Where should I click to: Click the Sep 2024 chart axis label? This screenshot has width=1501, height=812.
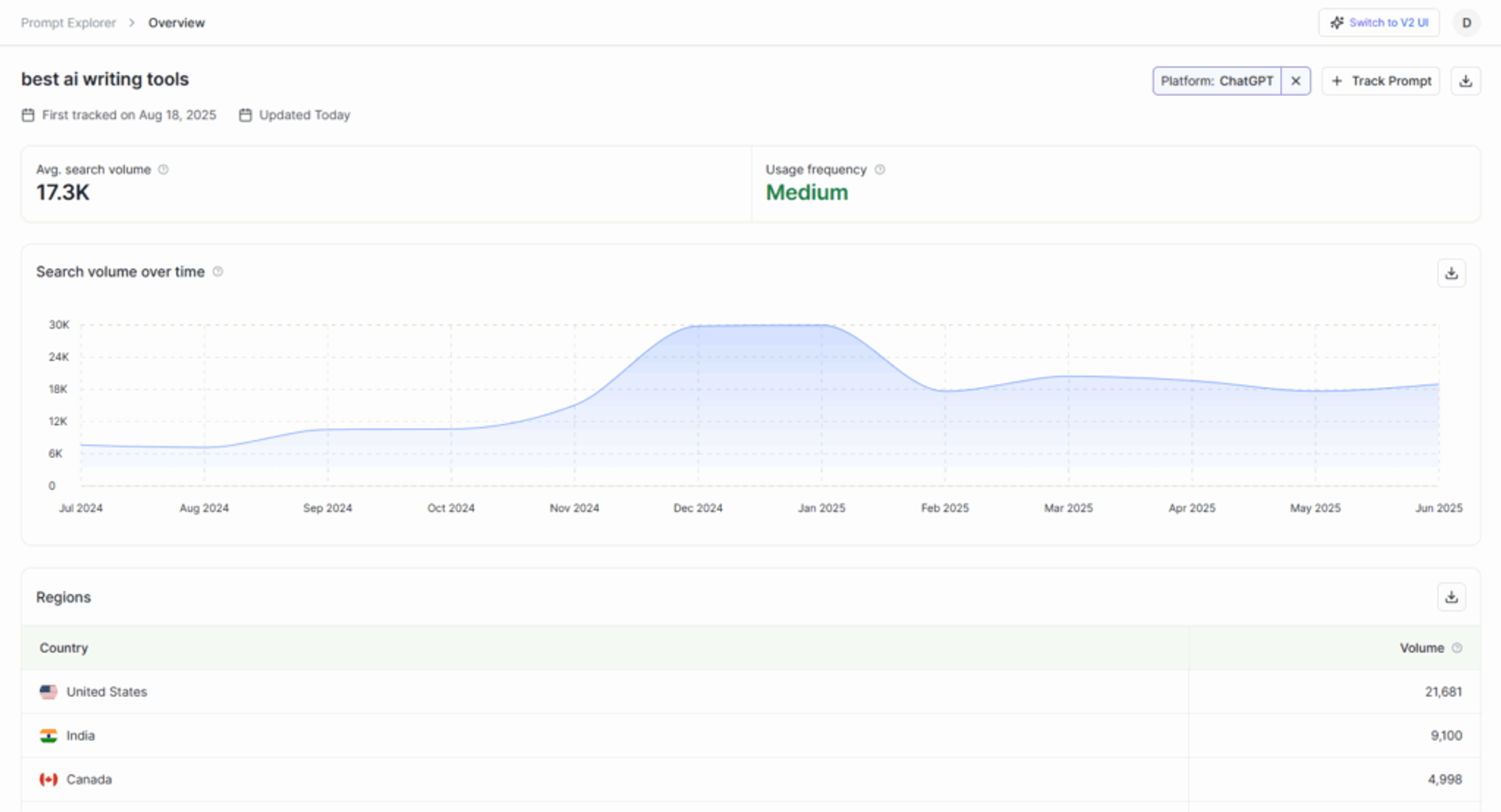pyautogui.click(x=328, y=508)
